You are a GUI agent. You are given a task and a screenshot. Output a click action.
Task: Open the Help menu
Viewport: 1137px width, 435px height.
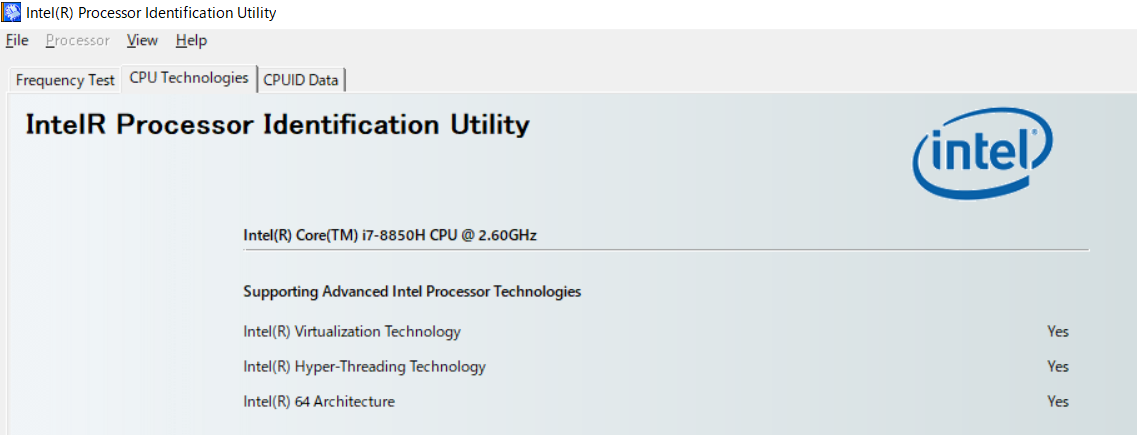191,41
